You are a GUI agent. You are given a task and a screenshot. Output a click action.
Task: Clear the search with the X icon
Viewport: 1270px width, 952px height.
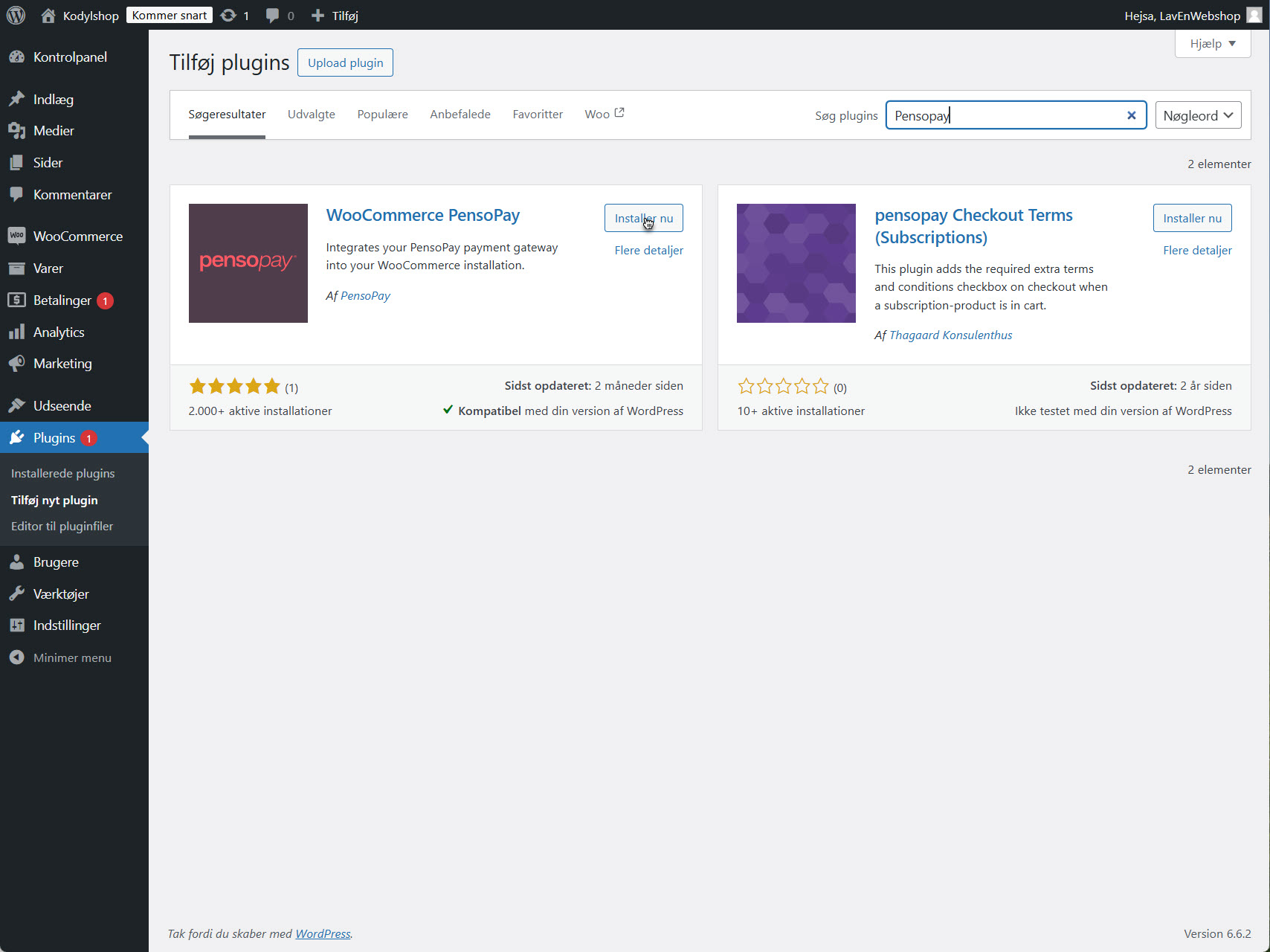point(1131,115)
